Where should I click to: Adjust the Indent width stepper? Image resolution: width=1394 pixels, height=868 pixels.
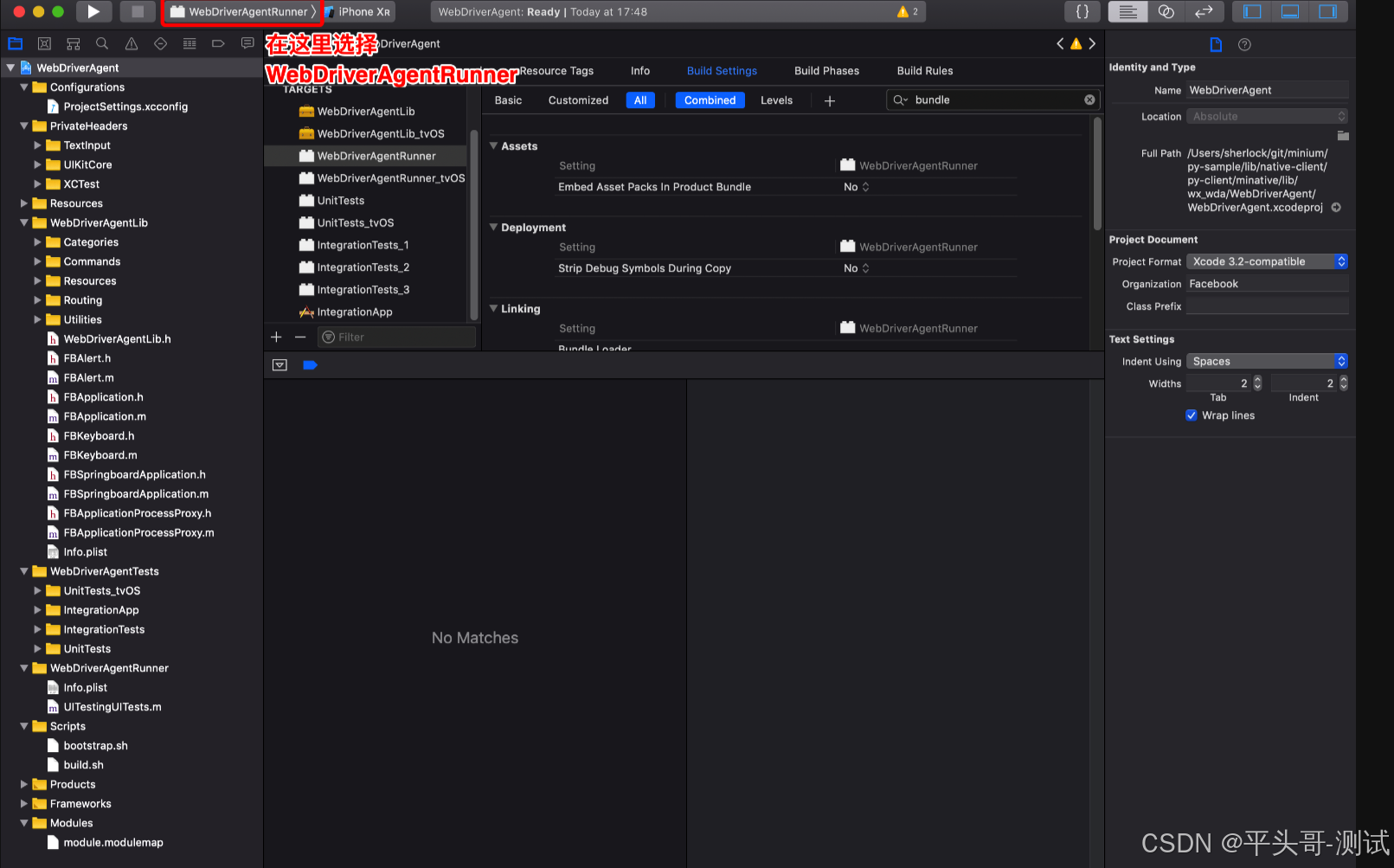(x=1343, y=383)
